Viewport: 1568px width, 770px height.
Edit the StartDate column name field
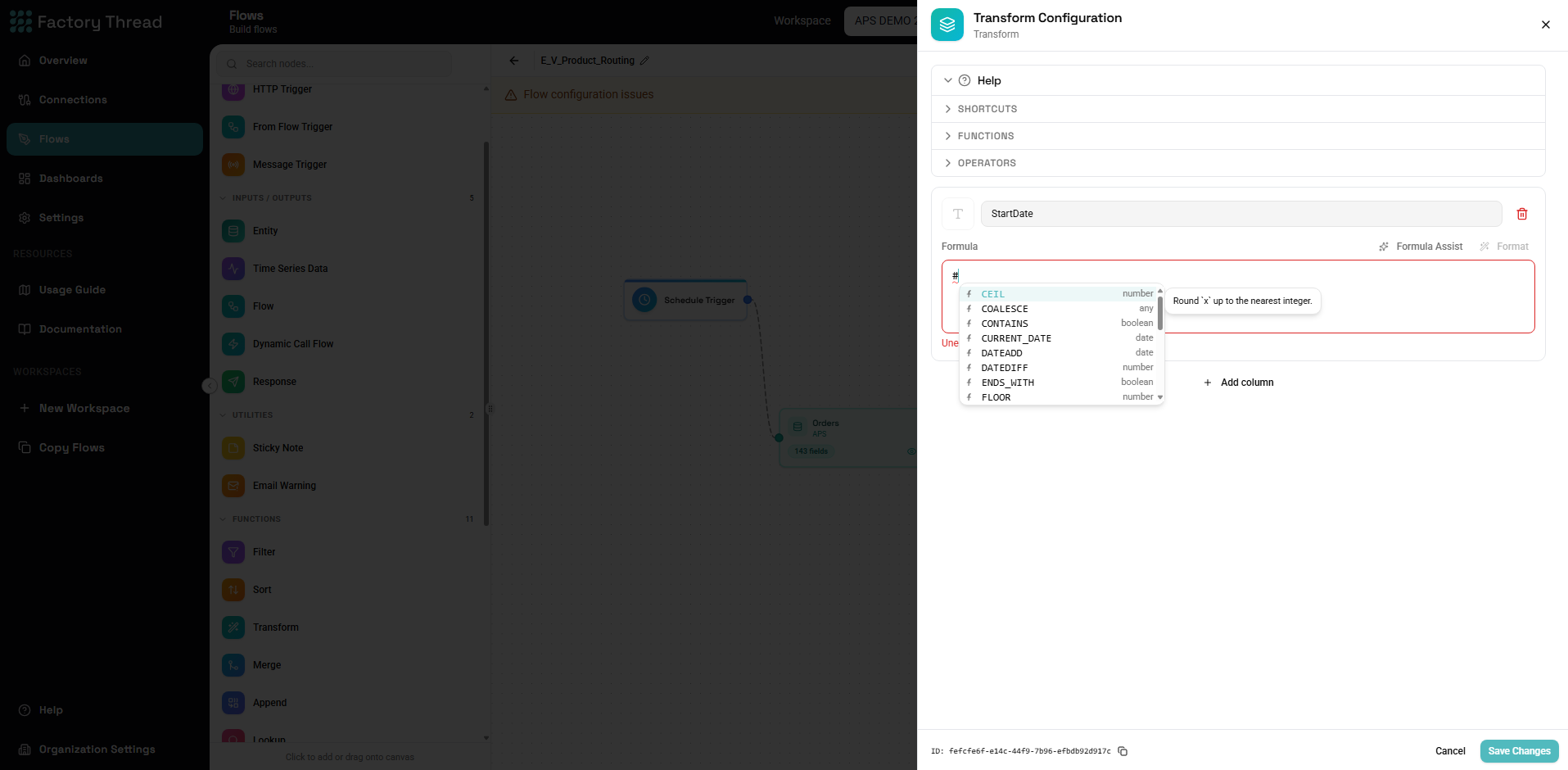[x=1241, y=214]
